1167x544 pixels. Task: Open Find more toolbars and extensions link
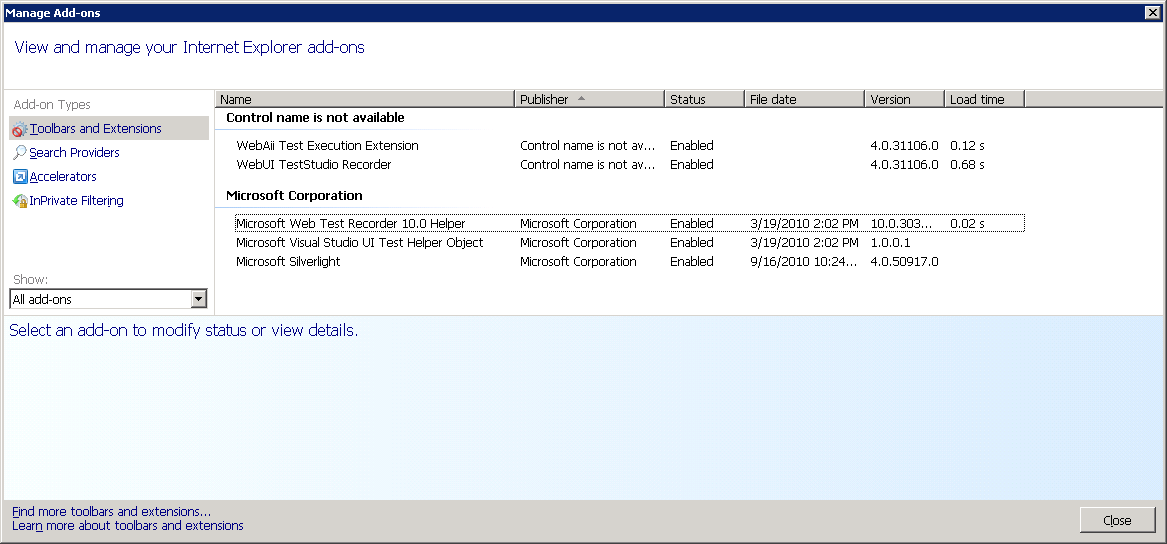click(112, 512)
